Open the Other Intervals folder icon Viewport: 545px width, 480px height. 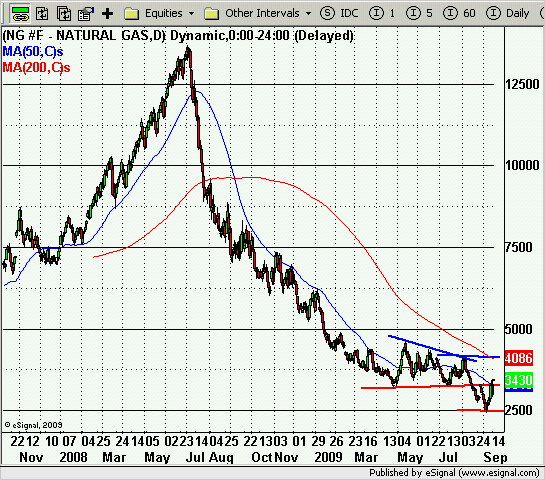211,14
